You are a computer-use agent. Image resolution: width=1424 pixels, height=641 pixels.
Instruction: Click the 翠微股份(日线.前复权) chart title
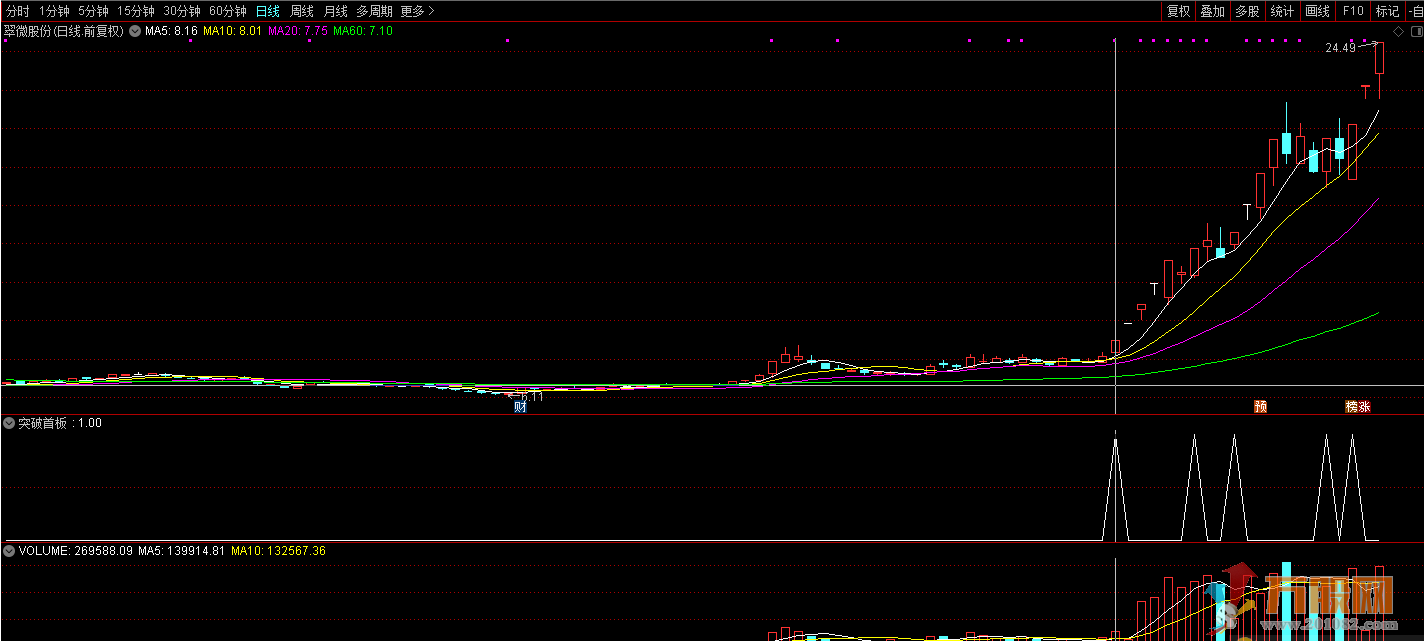[x=64, y=31]
